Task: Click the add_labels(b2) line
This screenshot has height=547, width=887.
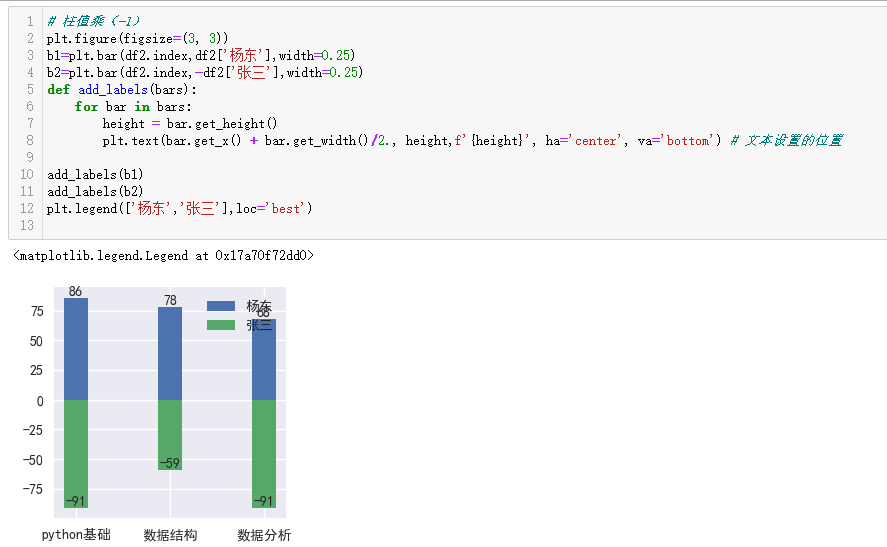Action: tap(95, 191)
